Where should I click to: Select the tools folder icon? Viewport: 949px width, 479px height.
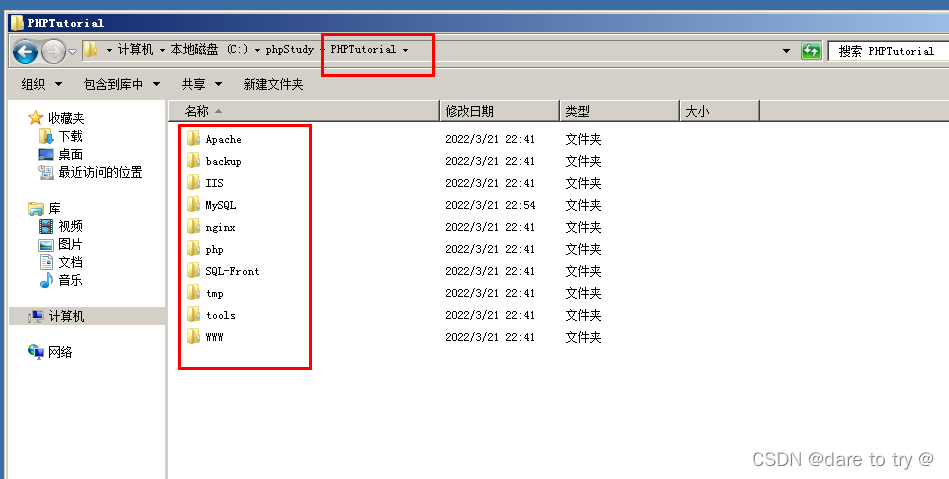pos(194,314)
